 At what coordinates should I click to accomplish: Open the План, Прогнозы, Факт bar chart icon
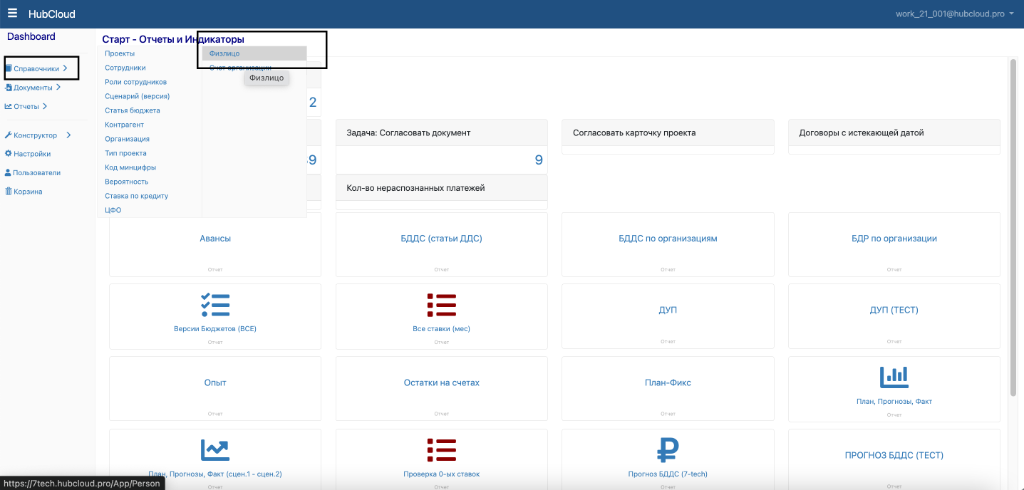click(893, 377)
